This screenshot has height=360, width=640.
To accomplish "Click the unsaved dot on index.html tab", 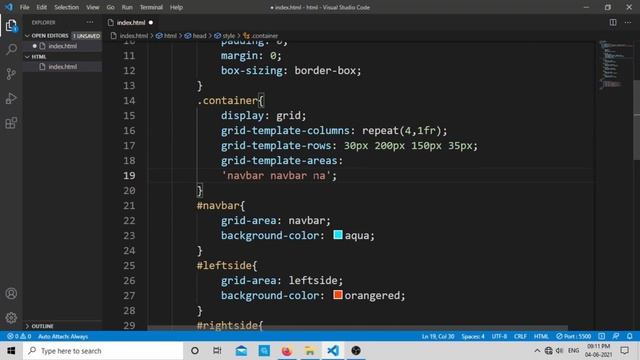I will pos(151,22).
